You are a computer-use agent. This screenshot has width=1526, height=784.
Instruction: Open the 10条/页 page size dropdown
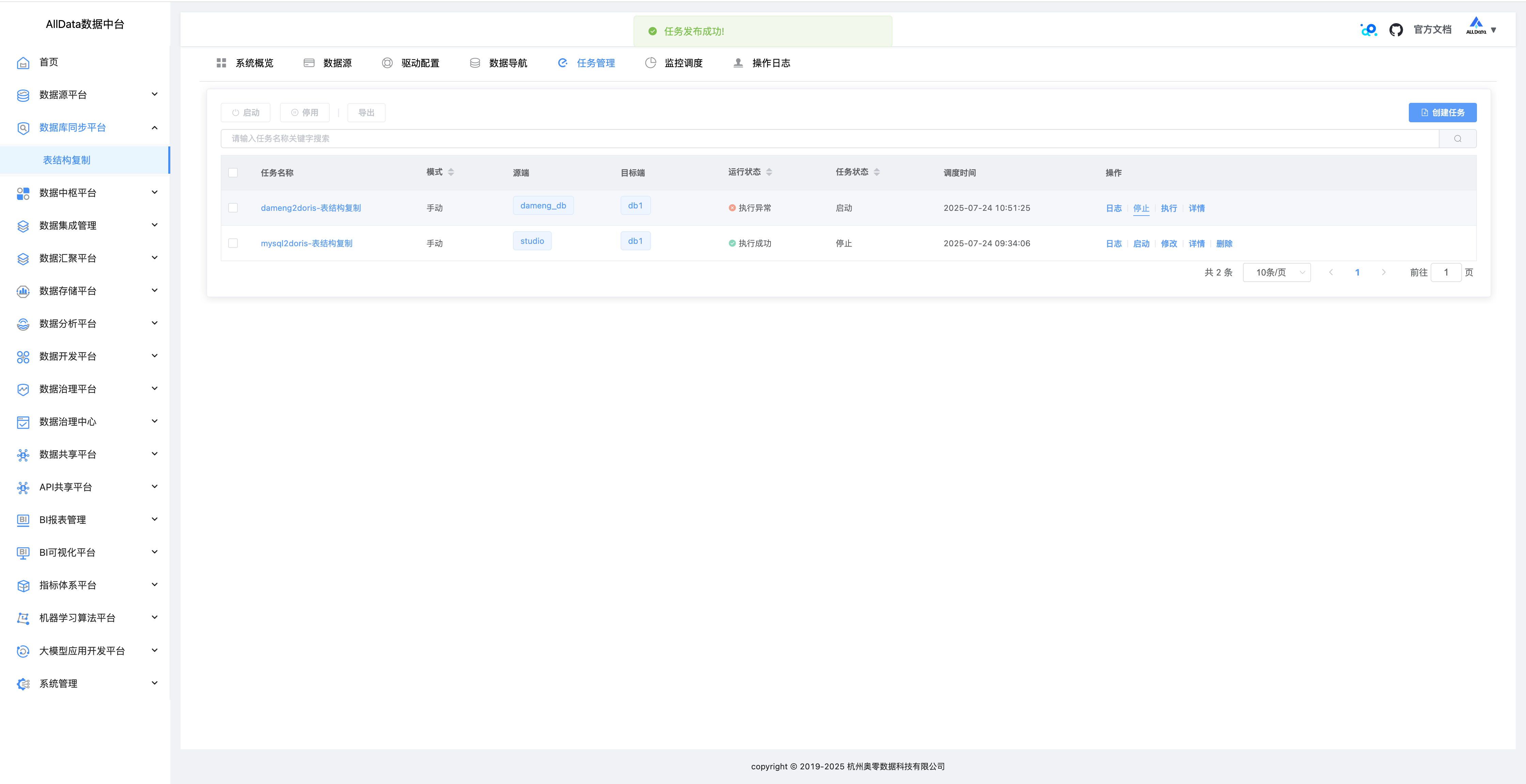pyautogui.click(x=1277, y=272)
